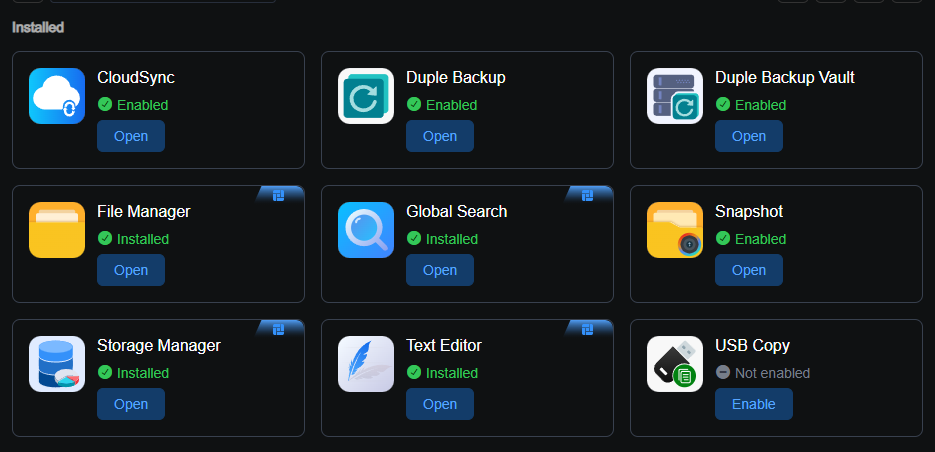935x452 pixels.
Task: Select the USB Copy title text
Action: click(753, 346)
